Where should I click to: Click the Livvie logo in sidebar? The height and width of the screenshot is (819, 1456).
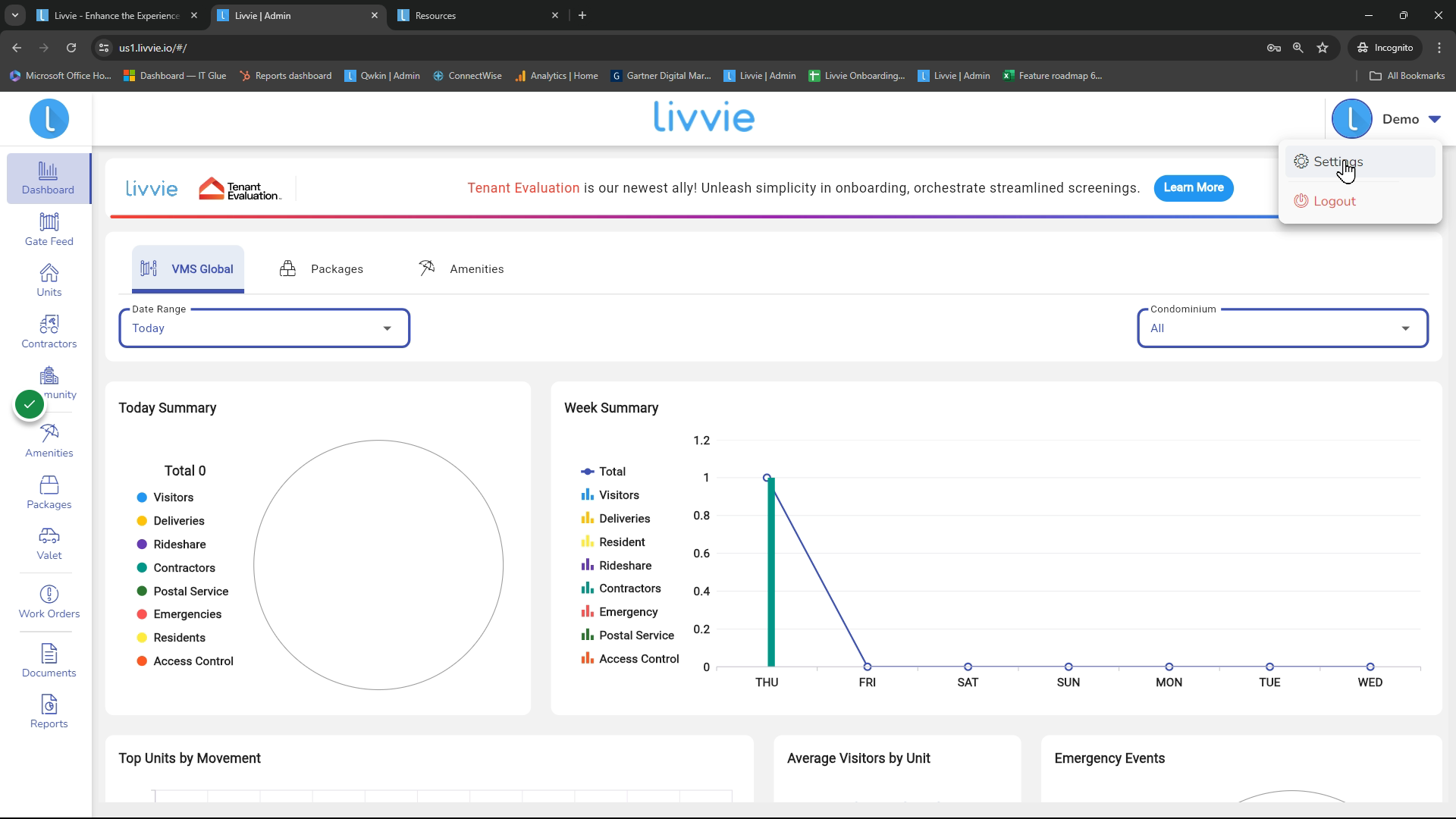click(x=49, y=119)
